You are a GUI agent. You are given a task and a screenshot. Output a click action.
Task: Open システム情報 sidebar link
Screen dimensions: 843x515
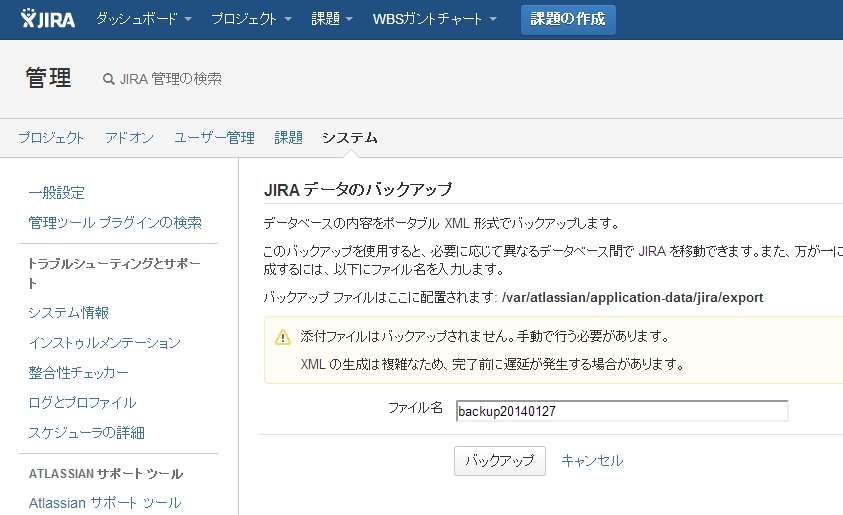coord(68,312)
